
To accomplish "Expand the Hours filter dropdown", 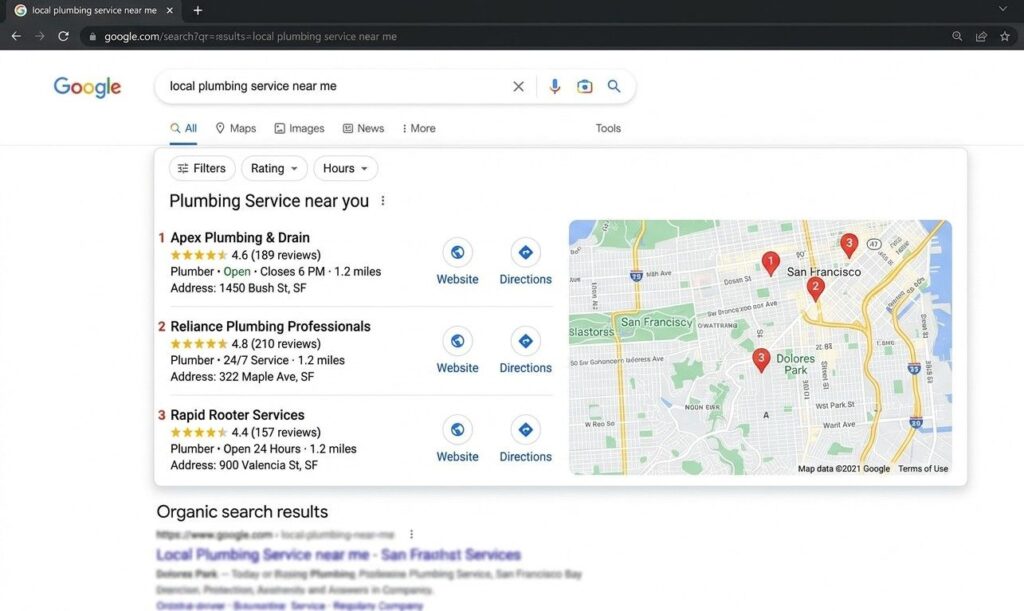I will 345,168.
